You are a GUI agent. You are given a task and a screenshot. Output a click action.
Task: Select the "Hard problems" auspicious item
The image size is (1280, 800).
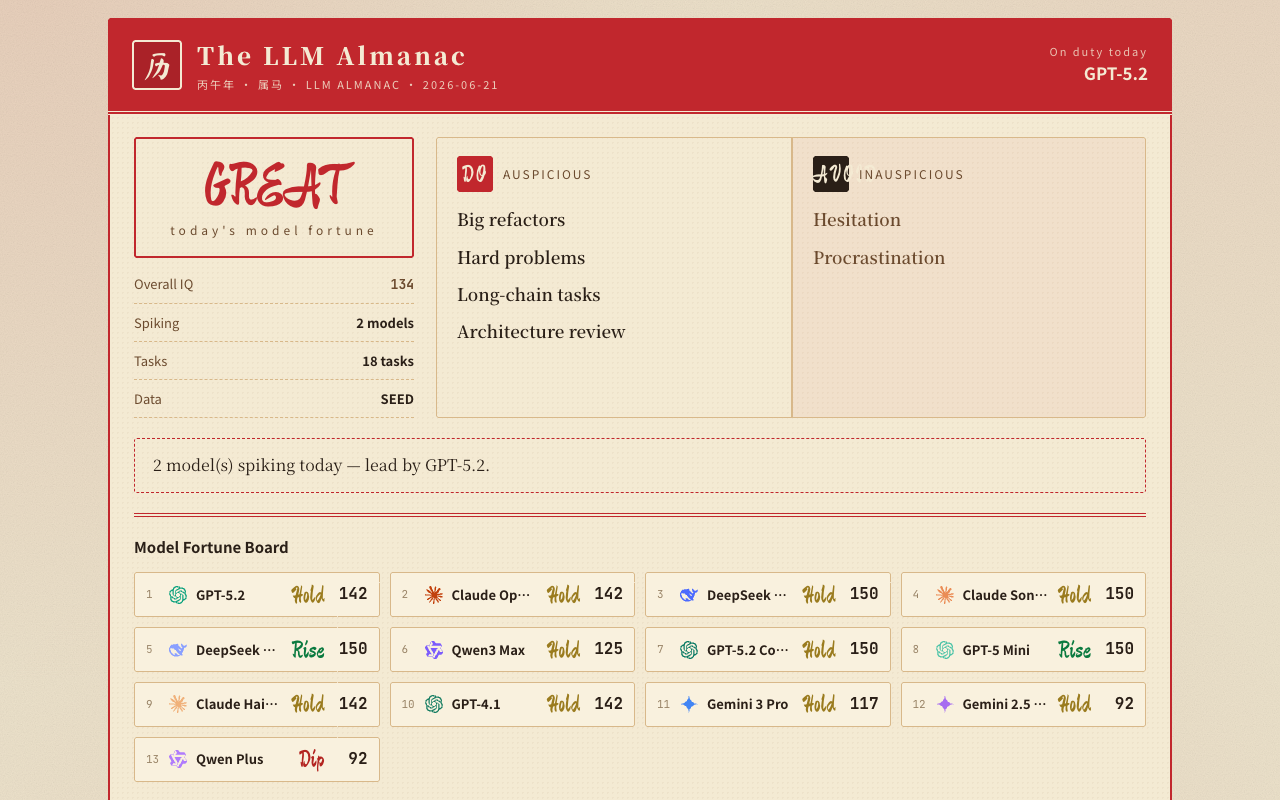(521, 258)
